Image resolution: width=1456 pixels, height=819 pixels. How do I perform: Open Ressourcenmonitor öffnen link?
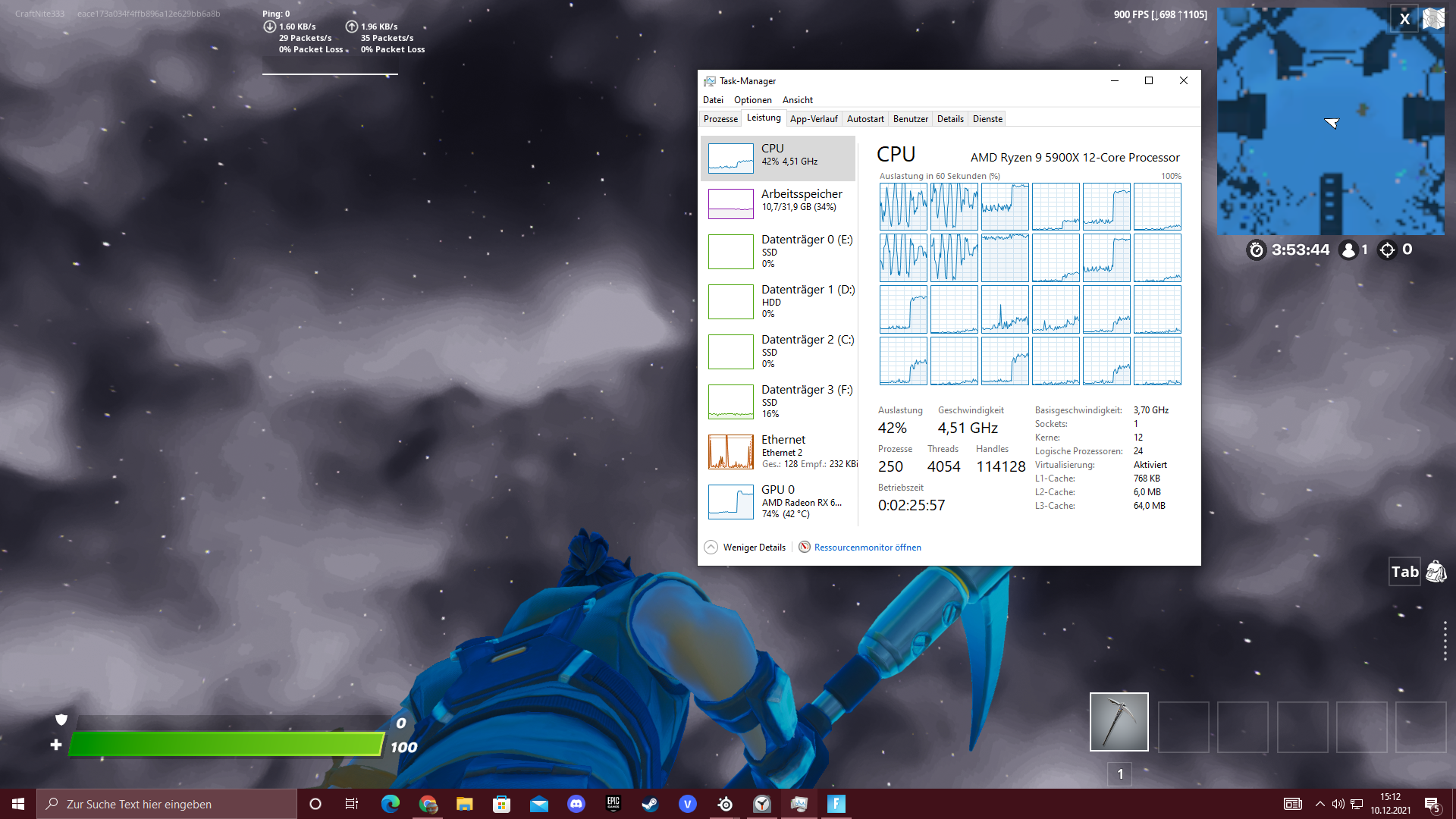[868, 547]
